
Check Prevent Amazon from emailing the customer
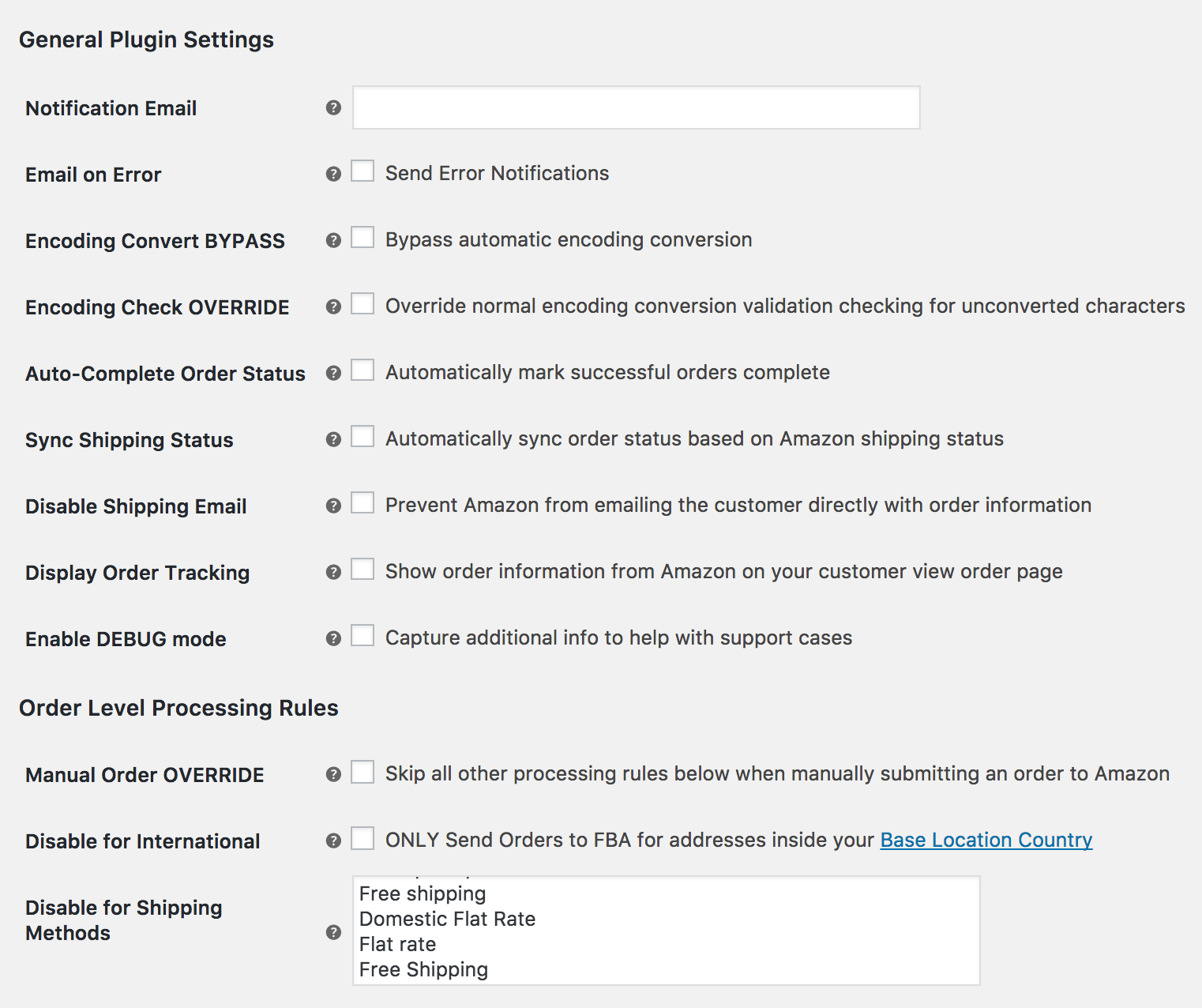[362, 502]
